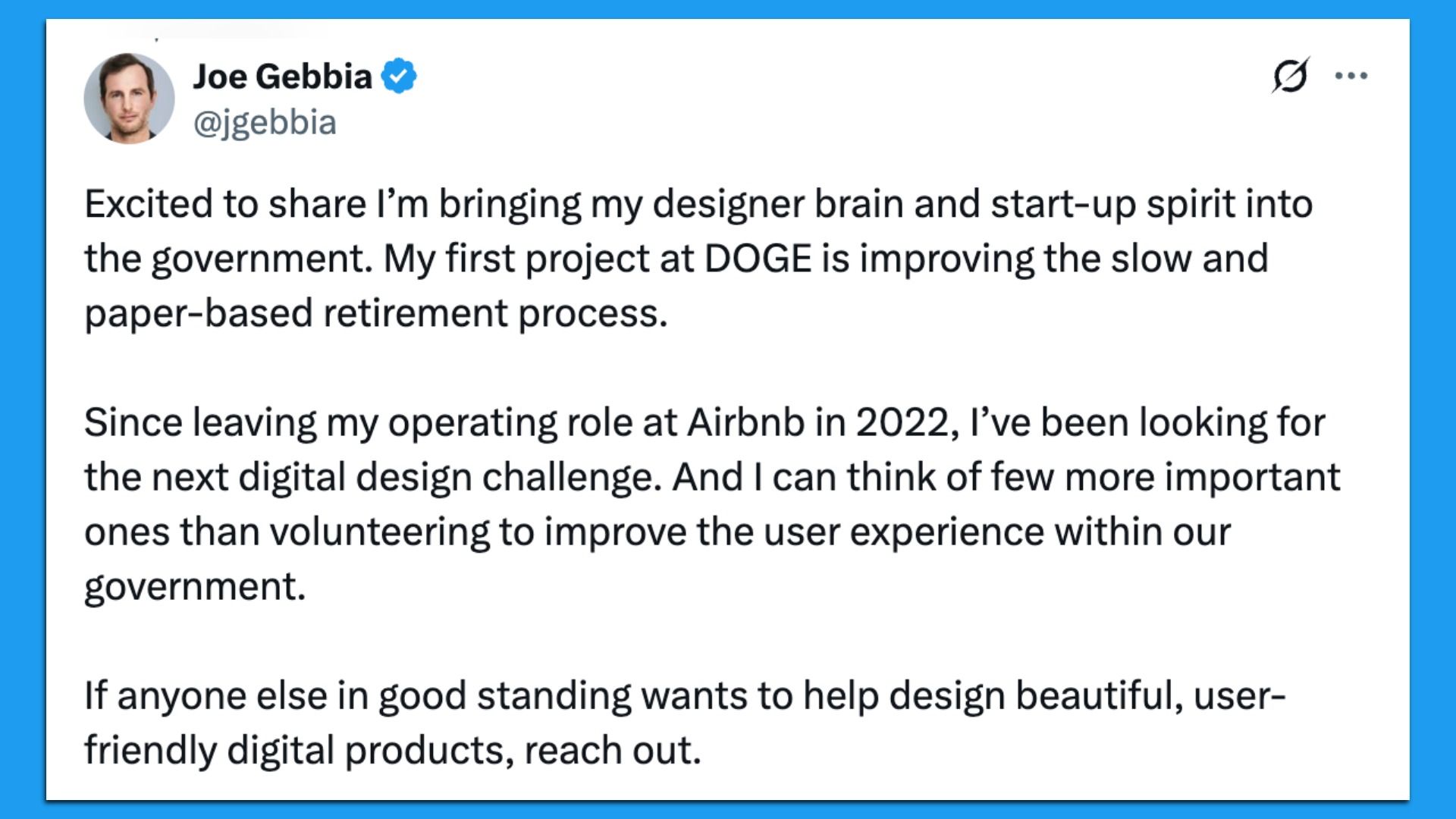Open Grok's dropdown for this tweet

[x=1291, y=76]
